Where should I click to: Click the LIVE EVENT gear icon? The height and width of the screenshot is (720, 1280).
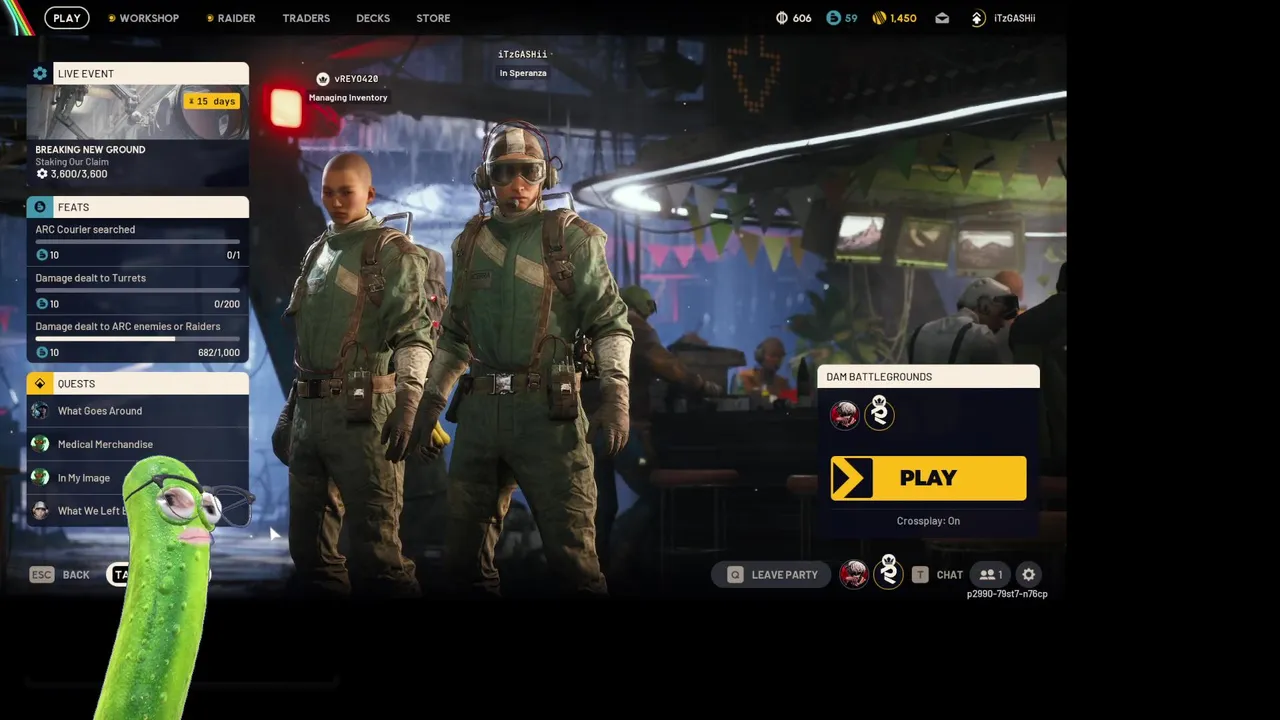coord(40,73)
